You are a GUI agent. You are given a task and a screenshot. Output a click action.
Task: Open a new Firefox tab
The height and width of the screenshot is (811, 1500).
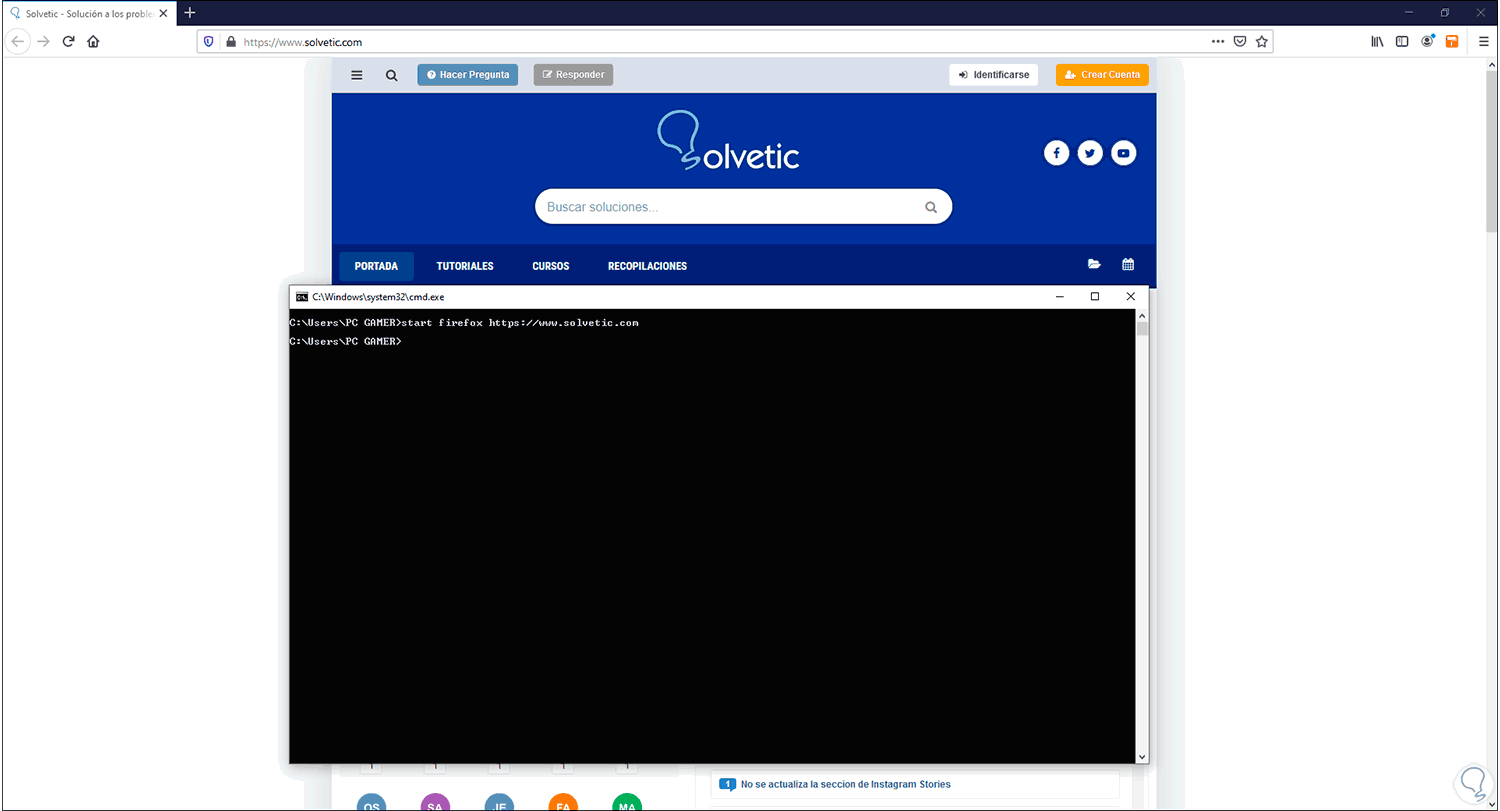click(x=190, y=13)
